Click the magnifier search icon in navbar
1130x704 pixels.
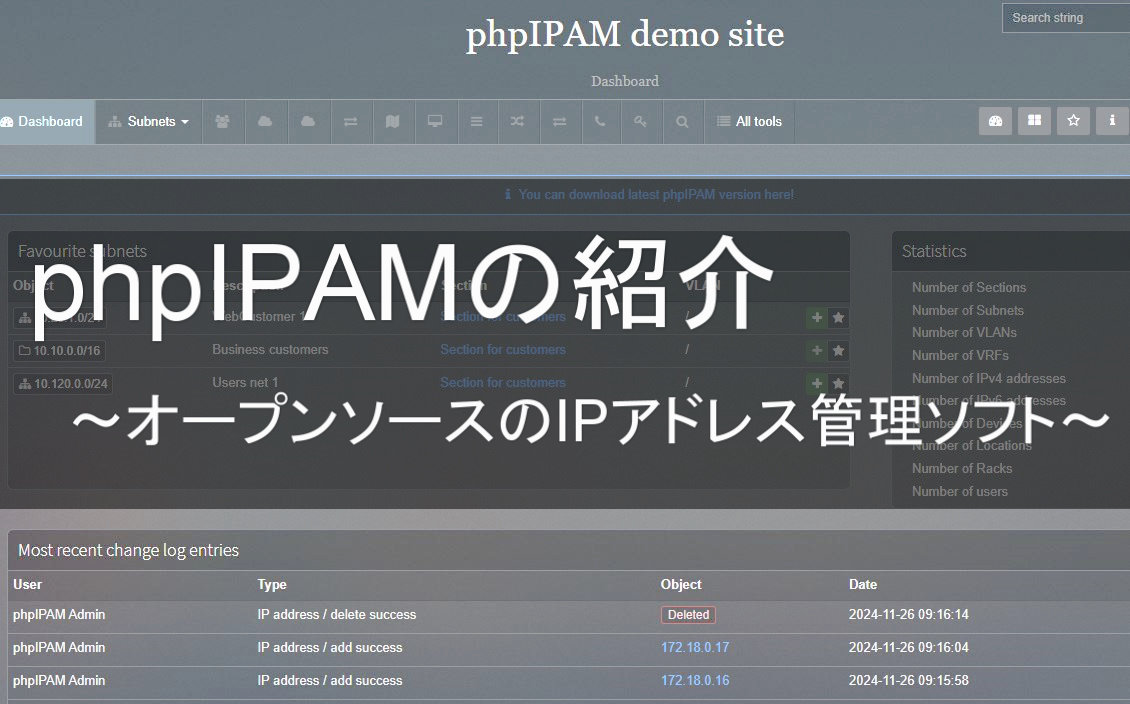click(682, 122)
